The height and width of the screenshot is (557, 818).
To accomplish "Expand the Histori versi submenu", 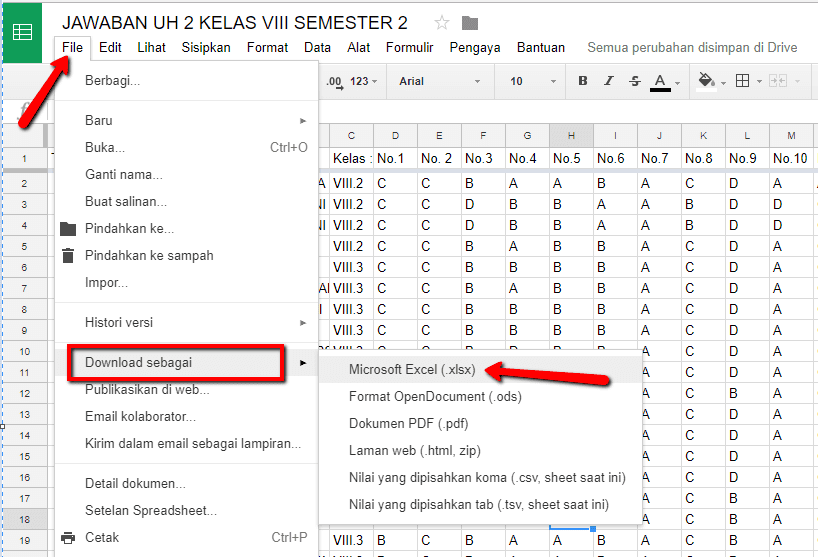I will pos(186,323).
